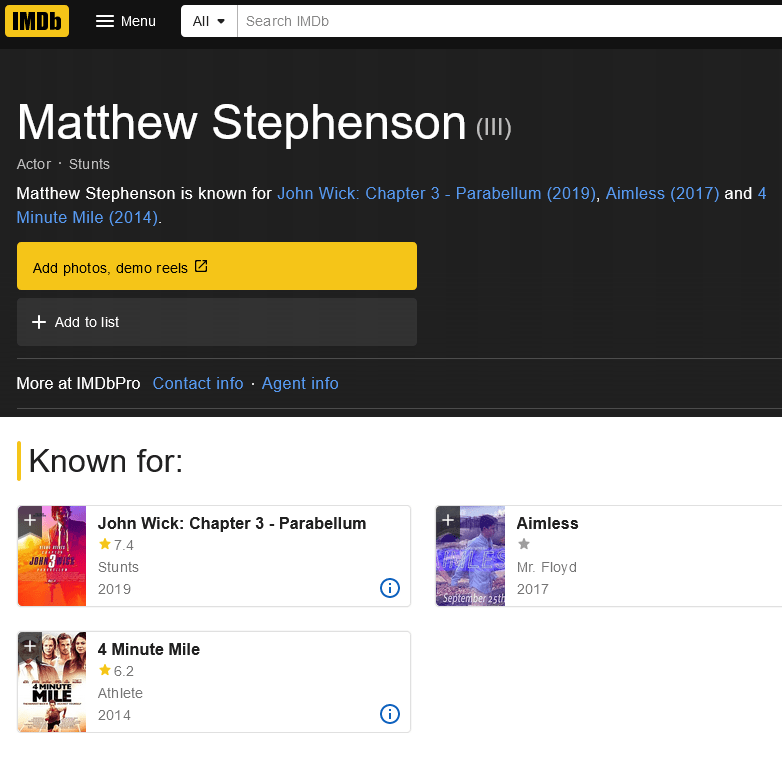The image size is (782, 767).
Task: Add Aimless poster to watchlist
Action: pos(448,520)
